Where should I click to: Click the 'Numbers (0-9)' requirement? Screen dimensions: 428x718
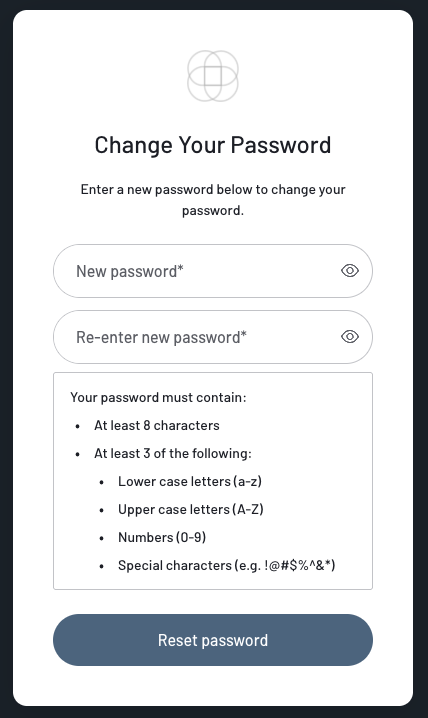[x=162, y=537]
